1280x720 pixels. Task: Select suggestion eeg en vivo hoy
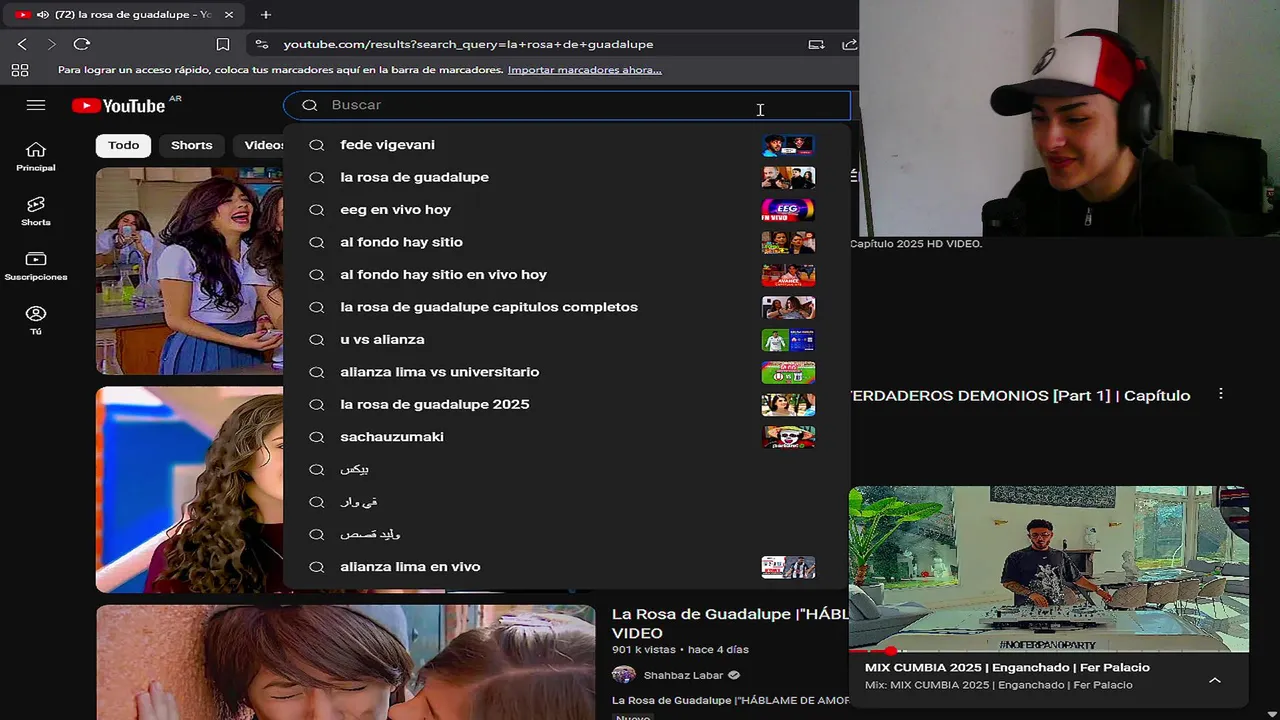coord(567,210)
